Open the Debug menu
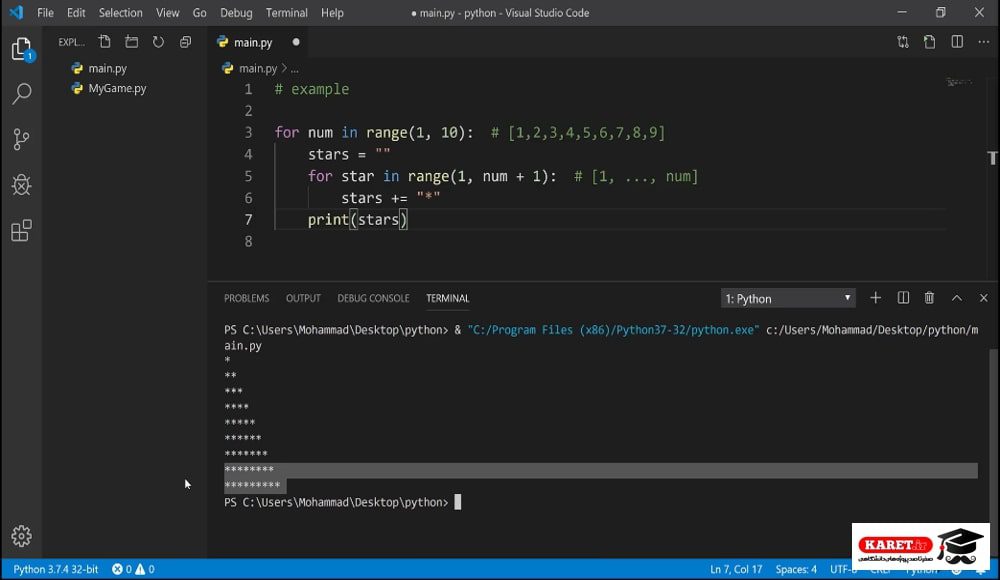The width and height of the screenshot is (1000, 580). point(236,13)
